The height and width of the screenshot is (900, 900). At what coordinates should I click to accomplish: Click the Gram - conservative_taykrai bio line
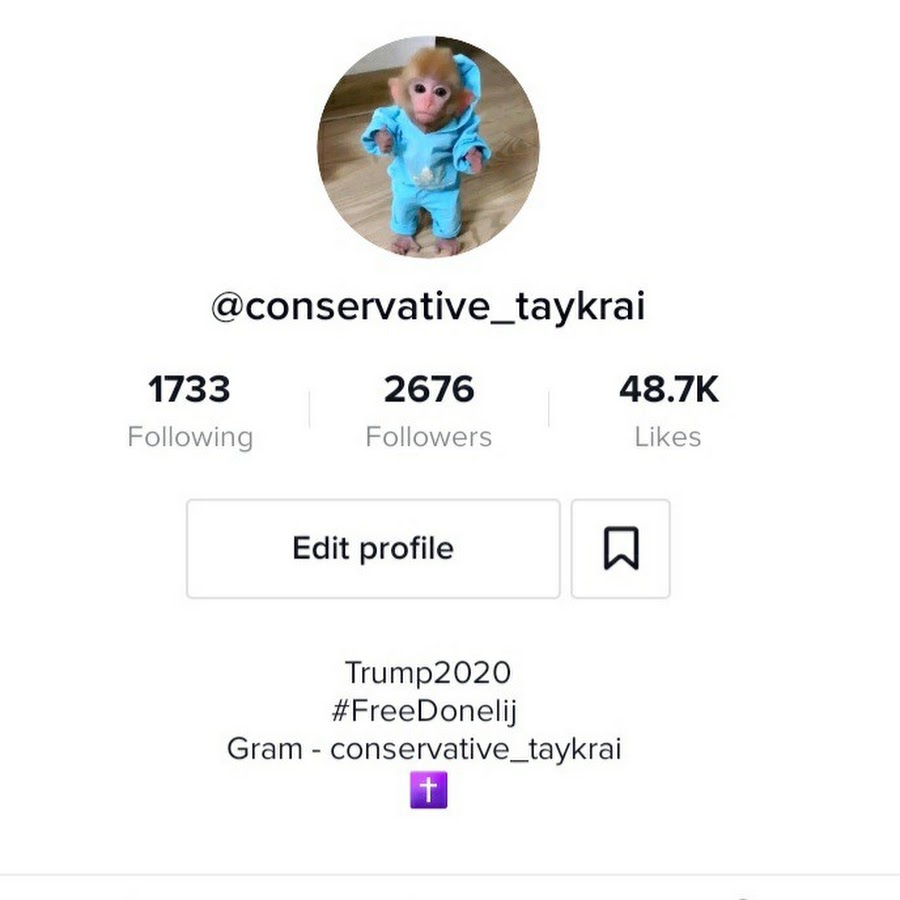424,749
